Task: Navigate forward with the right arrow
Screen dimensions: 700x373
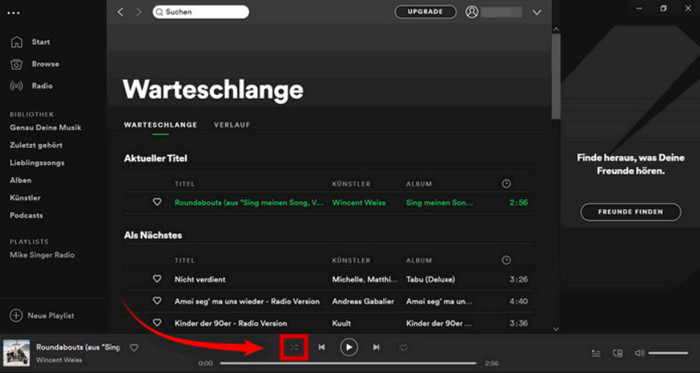Action: pyautogui.click(x=139, y=12)
